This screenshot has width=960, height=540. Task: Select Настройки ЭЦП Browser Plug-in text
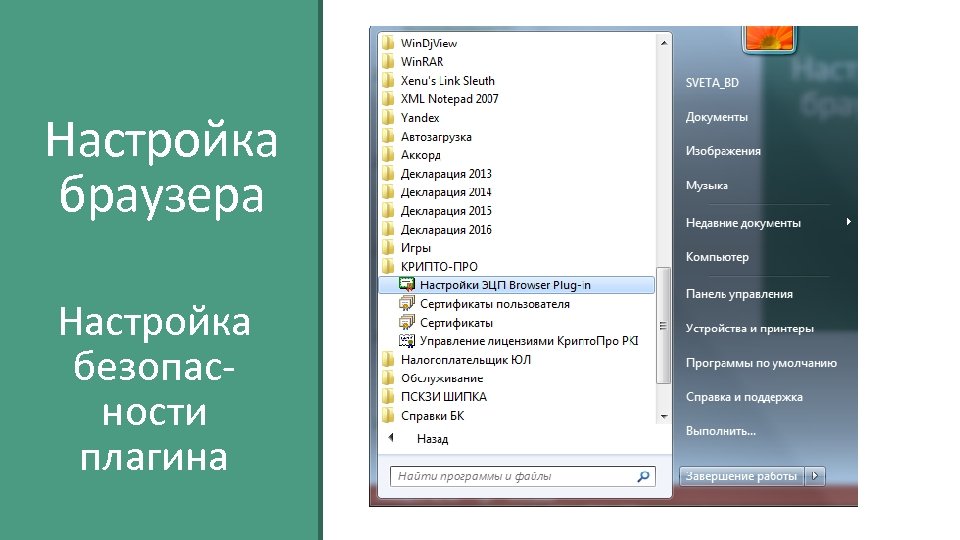click(505, 285)
